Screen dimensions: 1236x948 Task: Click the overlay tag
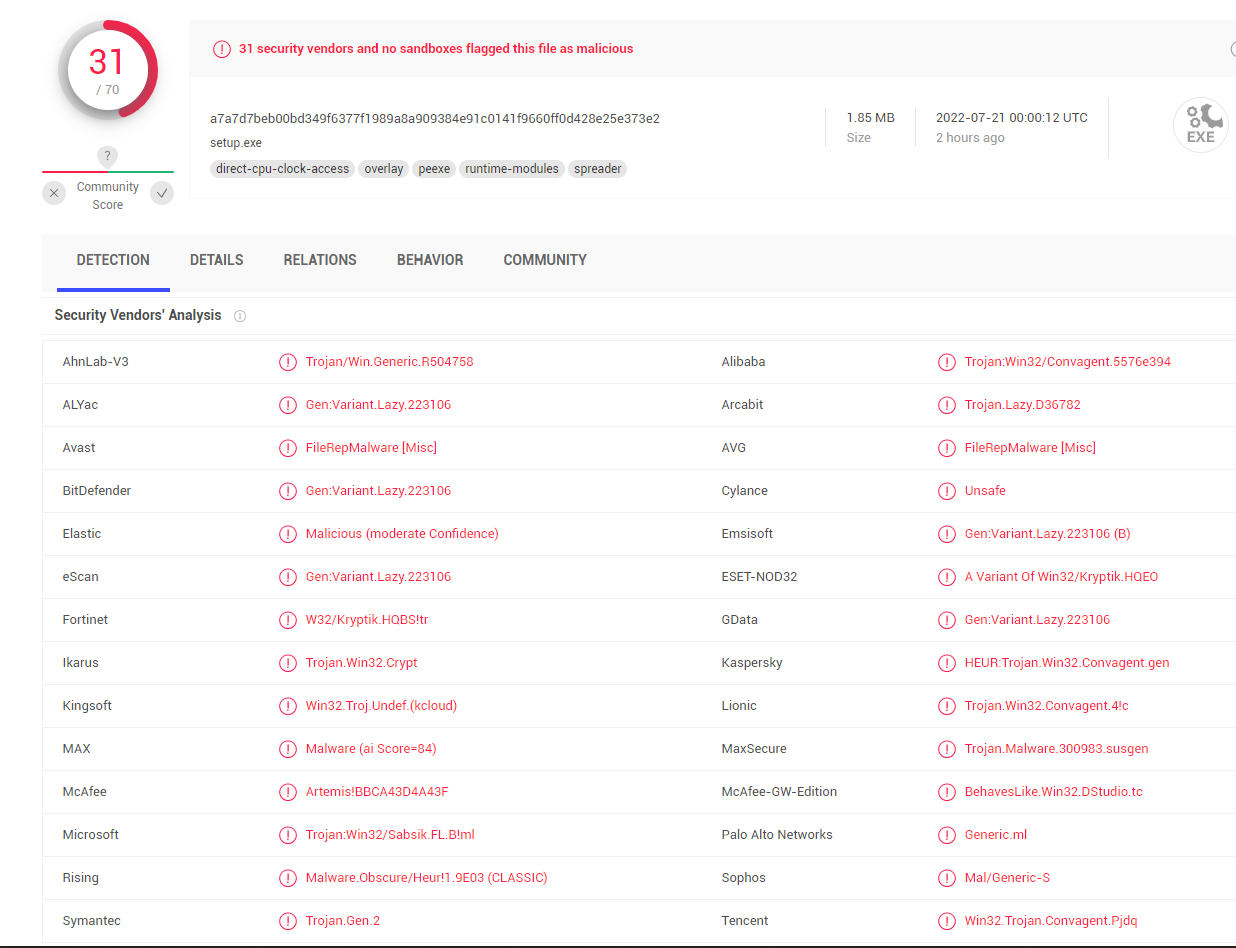click(x=384, y=169)
